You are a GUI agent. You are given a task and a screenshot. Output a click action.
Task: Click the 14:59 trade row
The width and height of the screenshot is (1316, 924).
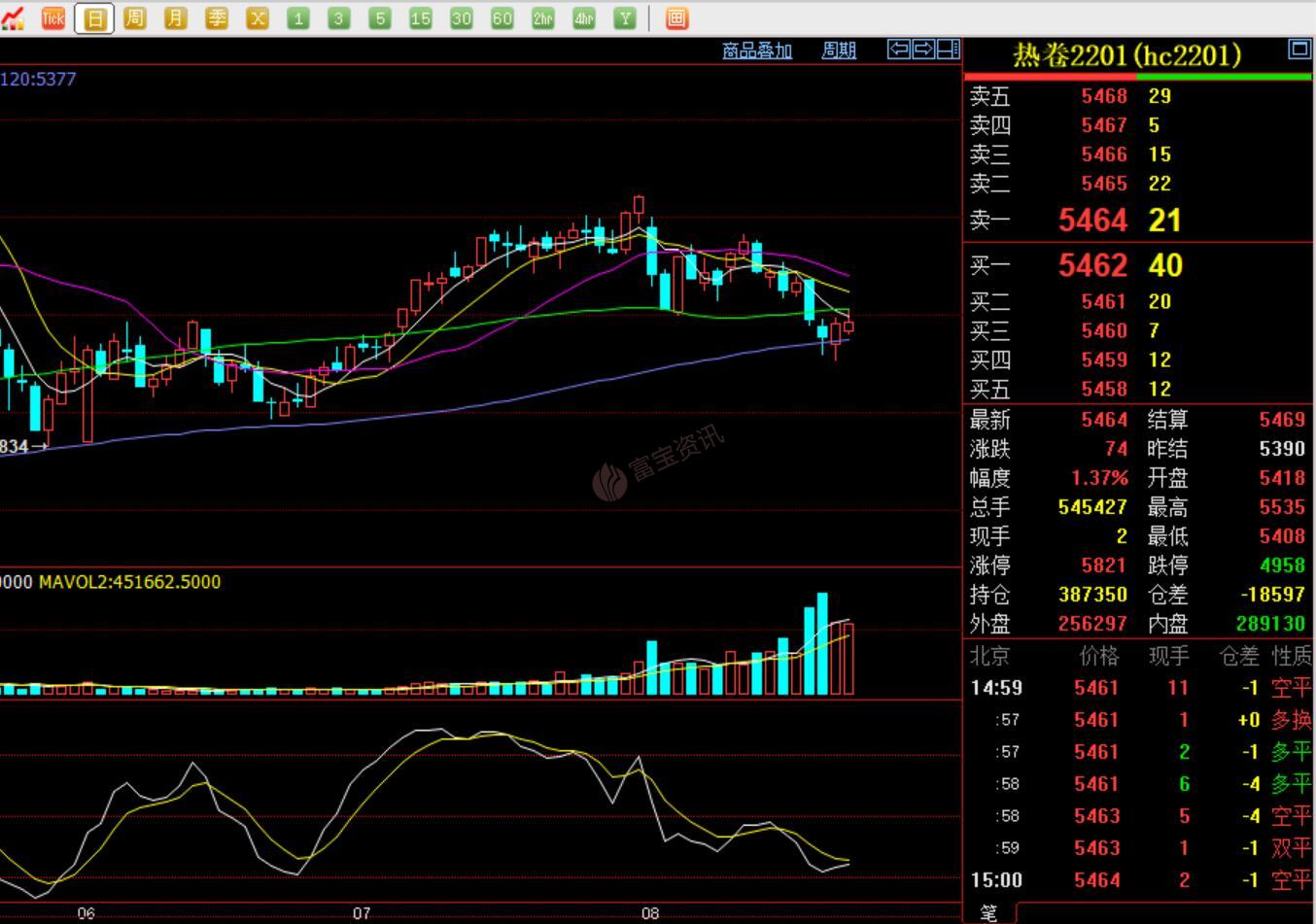coord(1139,688)
